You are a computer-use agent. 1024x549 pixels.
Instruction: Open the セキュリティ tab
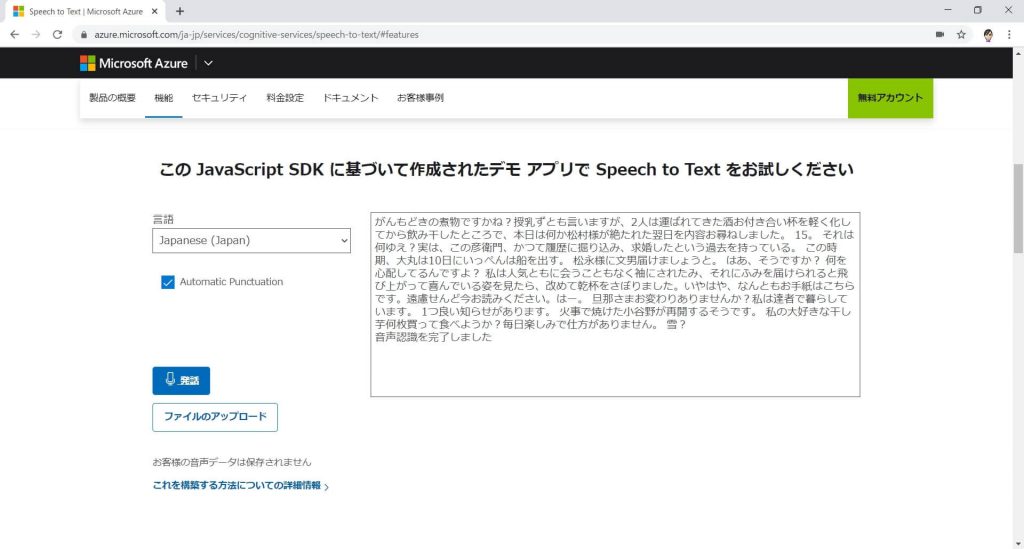click(219, 98)
